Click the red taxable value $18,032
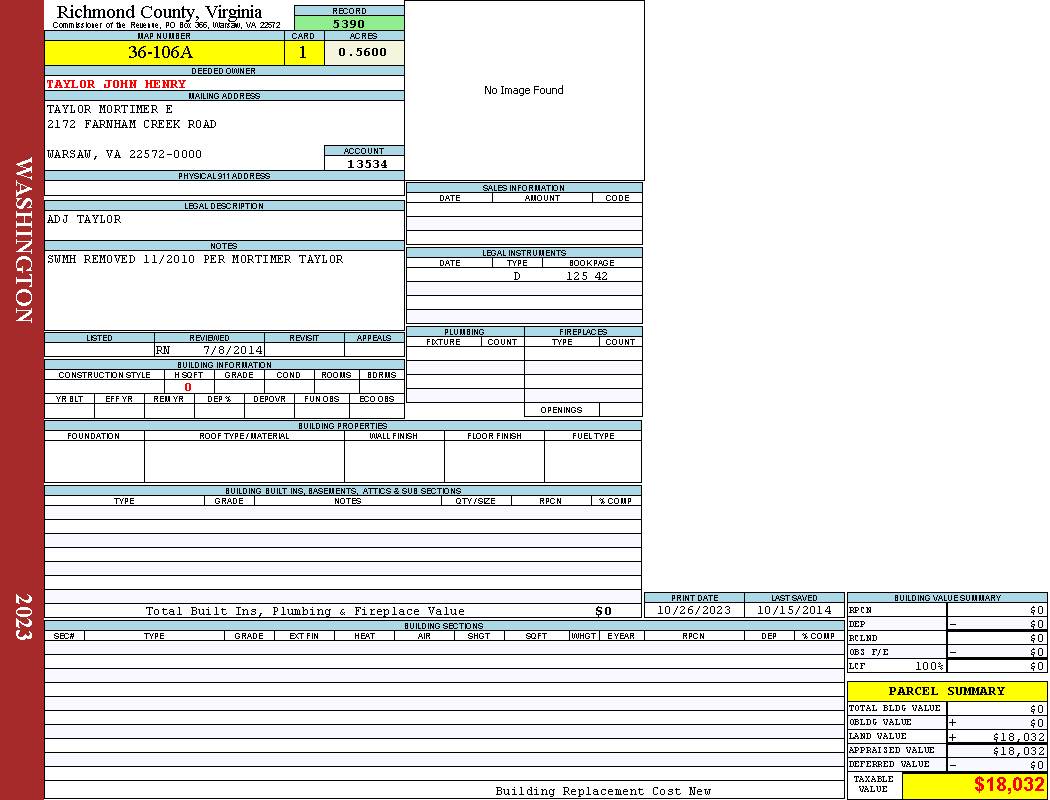1050x800 pixels. (x=1008, y=785)
